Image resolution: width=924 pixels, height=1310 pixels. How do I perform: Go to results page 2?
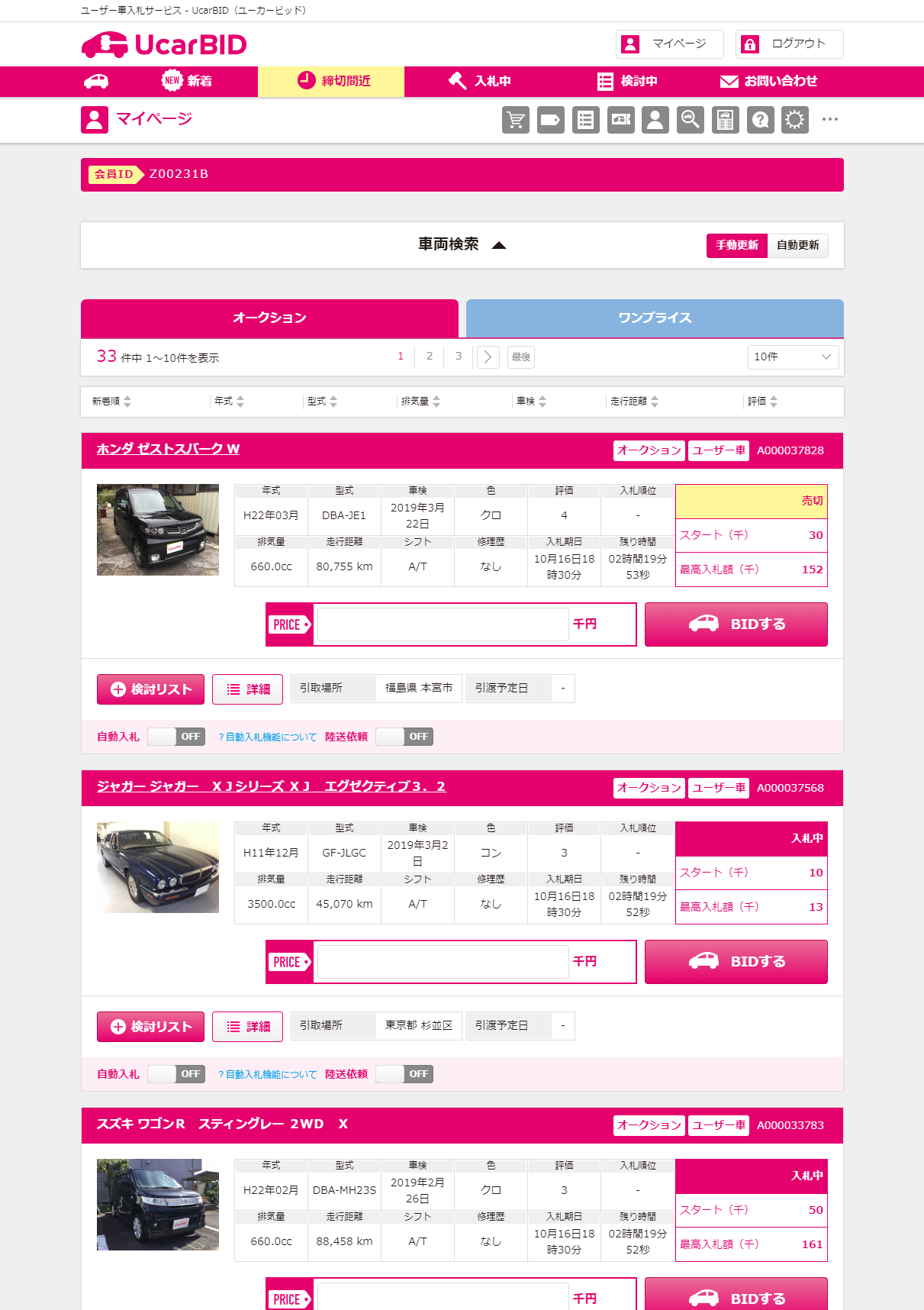430,357
